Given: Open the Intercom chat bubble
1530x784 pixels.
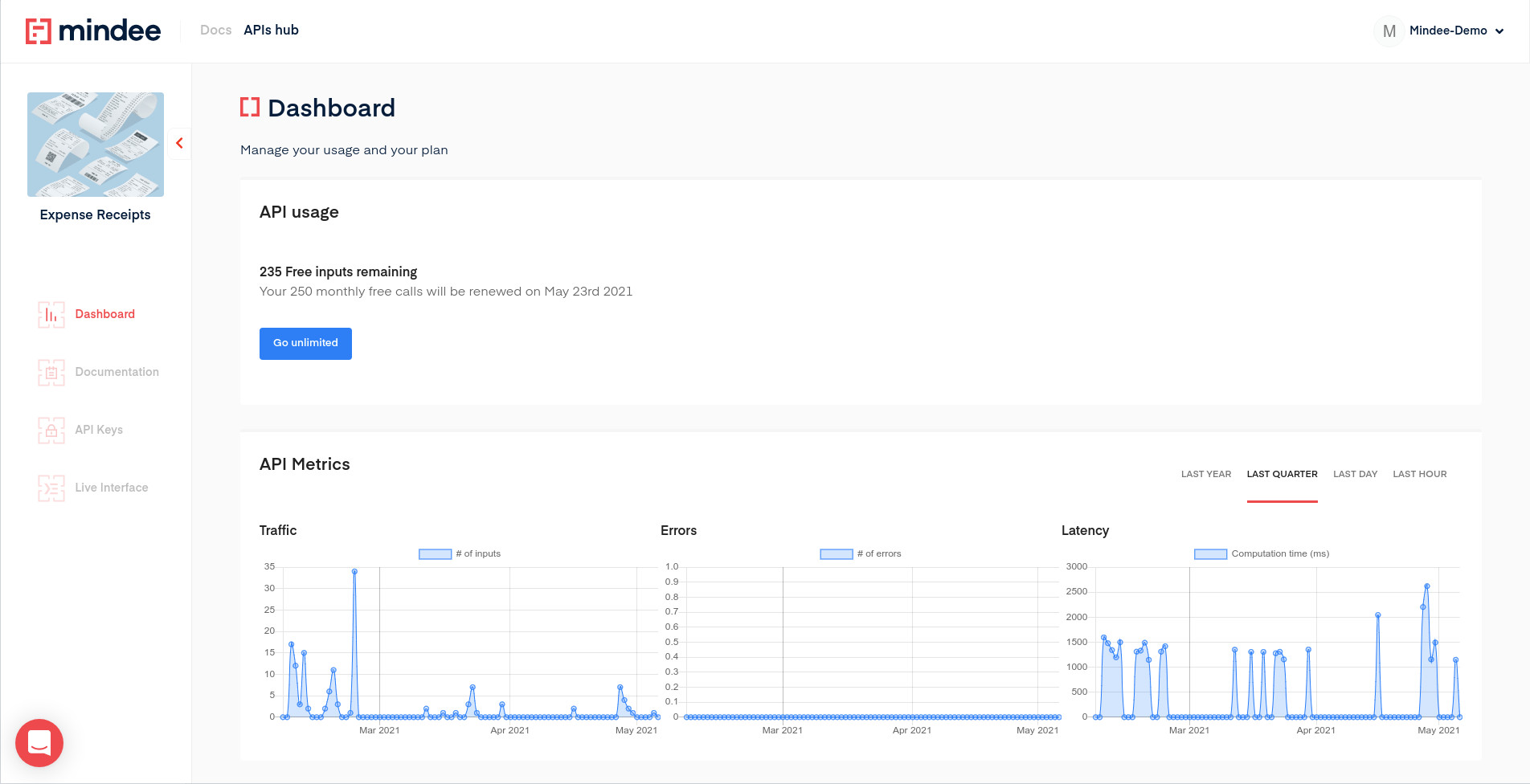Looking at the screenshot, I should pos(39,743).
